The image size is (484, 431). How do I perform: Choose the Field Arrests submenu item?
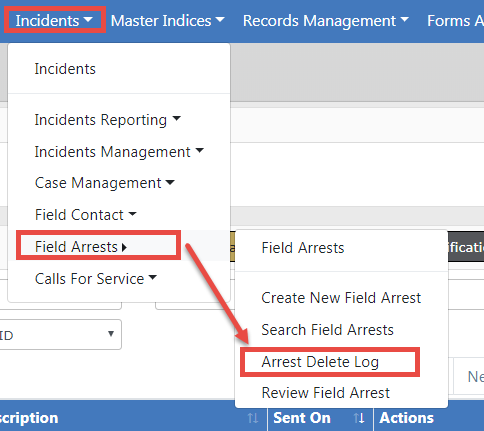[81, 247]
